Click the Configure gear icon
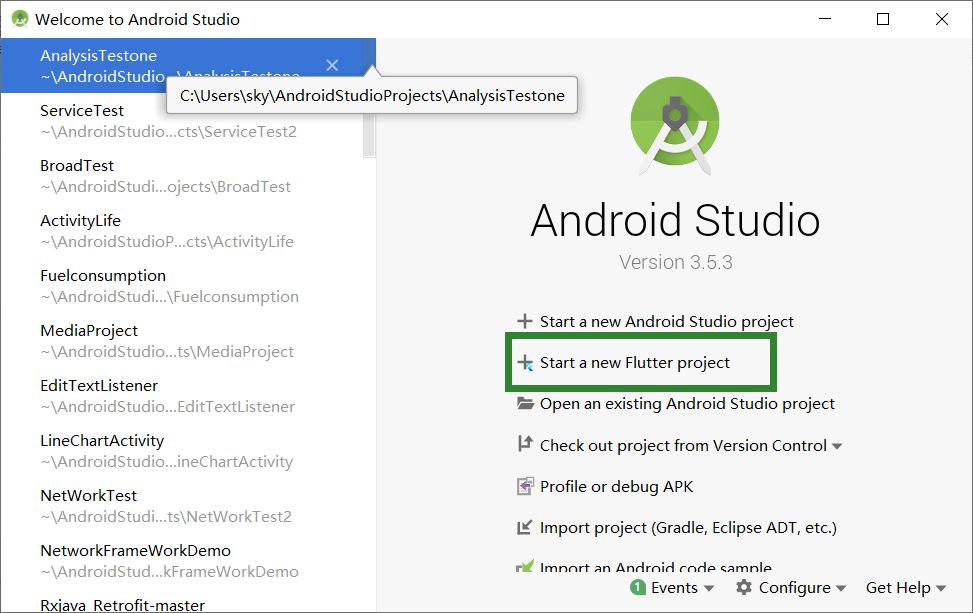This screenshot has height=613, width=973. click(x=743, y=587)
